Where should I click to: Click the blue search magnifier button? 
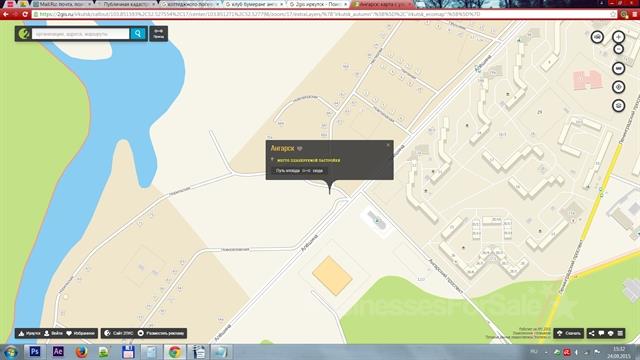point(138,33)
